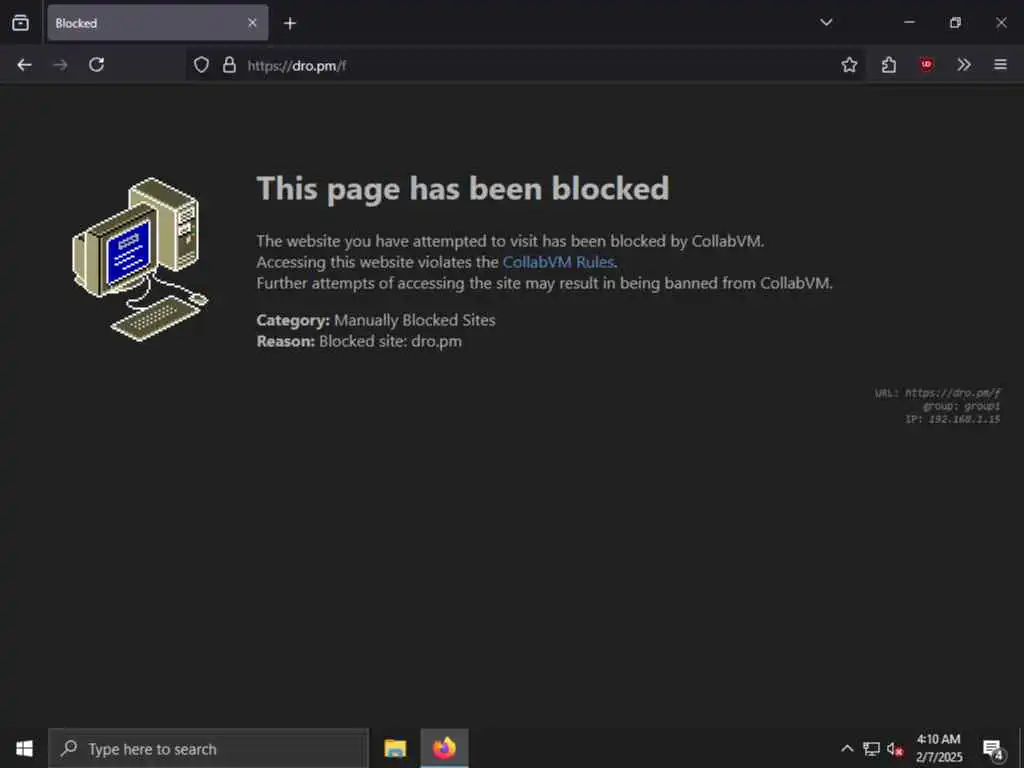Open the Firefox View icon

click(x=20, y=23)
